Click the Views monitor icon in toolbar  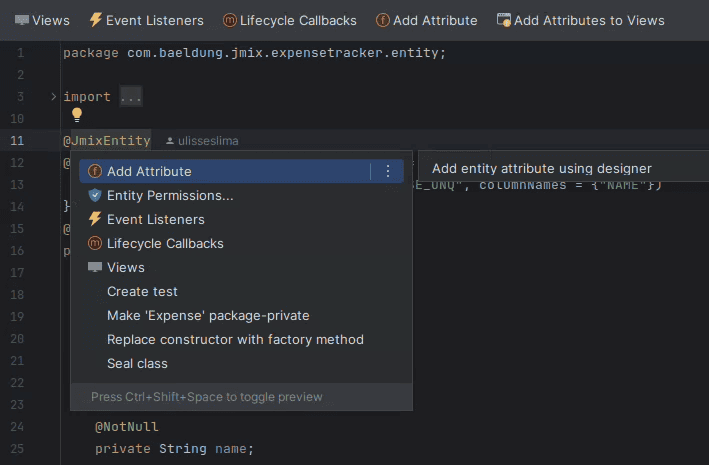point(22,20)
